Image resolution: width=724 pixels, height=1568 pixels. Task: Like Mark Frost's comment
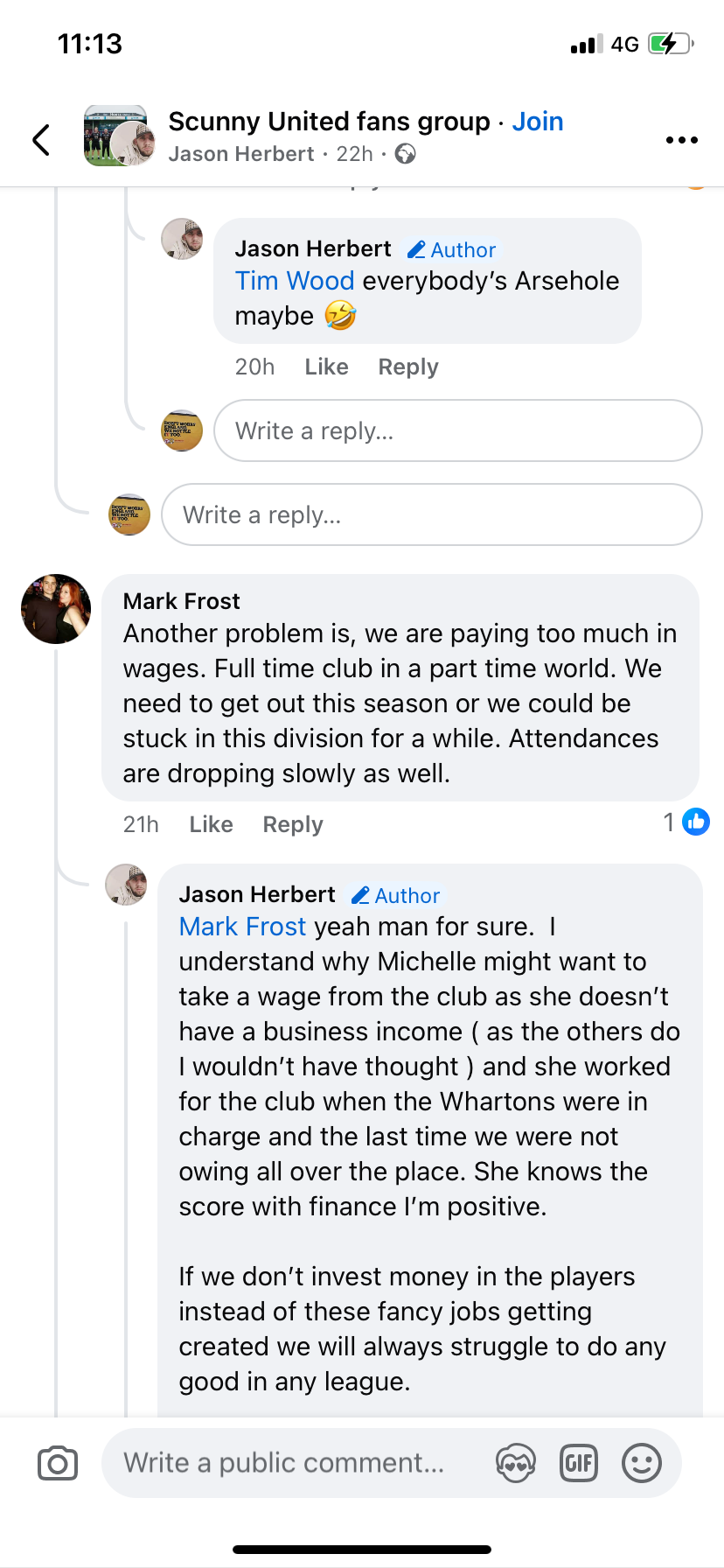click(x=211, y=824)
